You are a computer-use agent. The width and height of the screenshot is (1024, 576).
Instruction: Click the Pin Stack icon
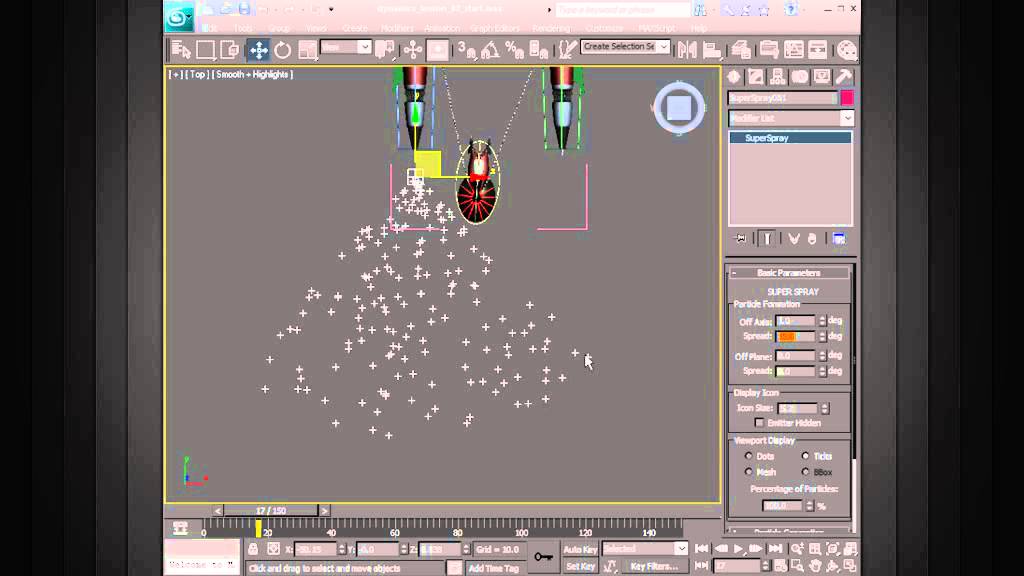741,239
